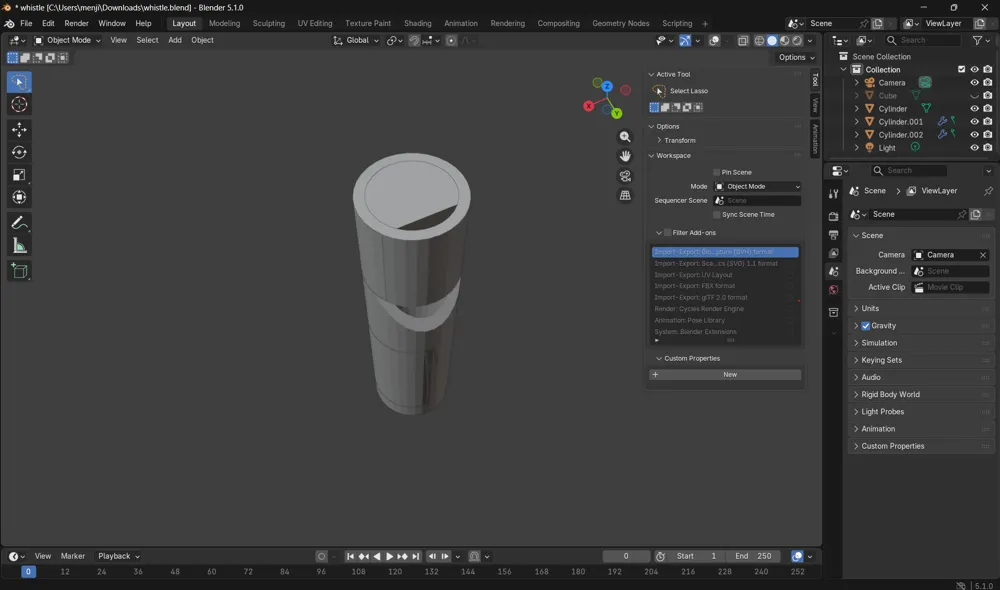The width and height of the screenshot is (1000, 590).
Task: Activate the Rotate tool
Action: [x=19, y=152]
